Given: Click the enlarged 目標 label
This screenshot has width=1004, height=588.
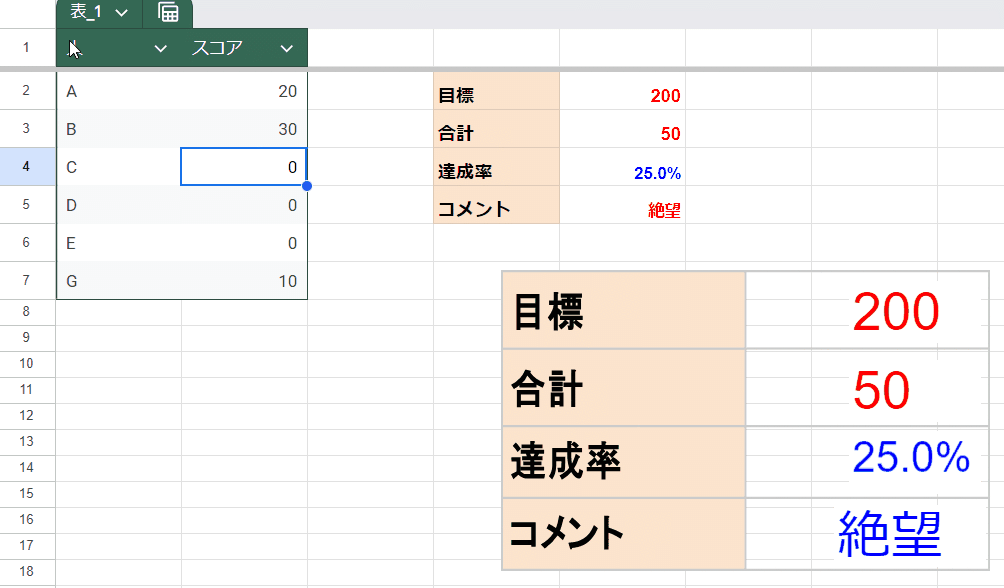Looking at the screenshot, I should click(x=548, y=312).
